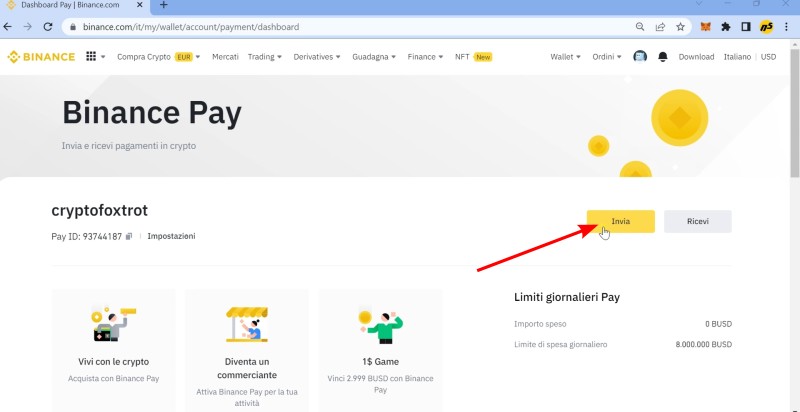Image resolution: width=800 pixels, height=412 pixels.
Task: Click the browser forward arrow
Action: [x=28, y=27]
